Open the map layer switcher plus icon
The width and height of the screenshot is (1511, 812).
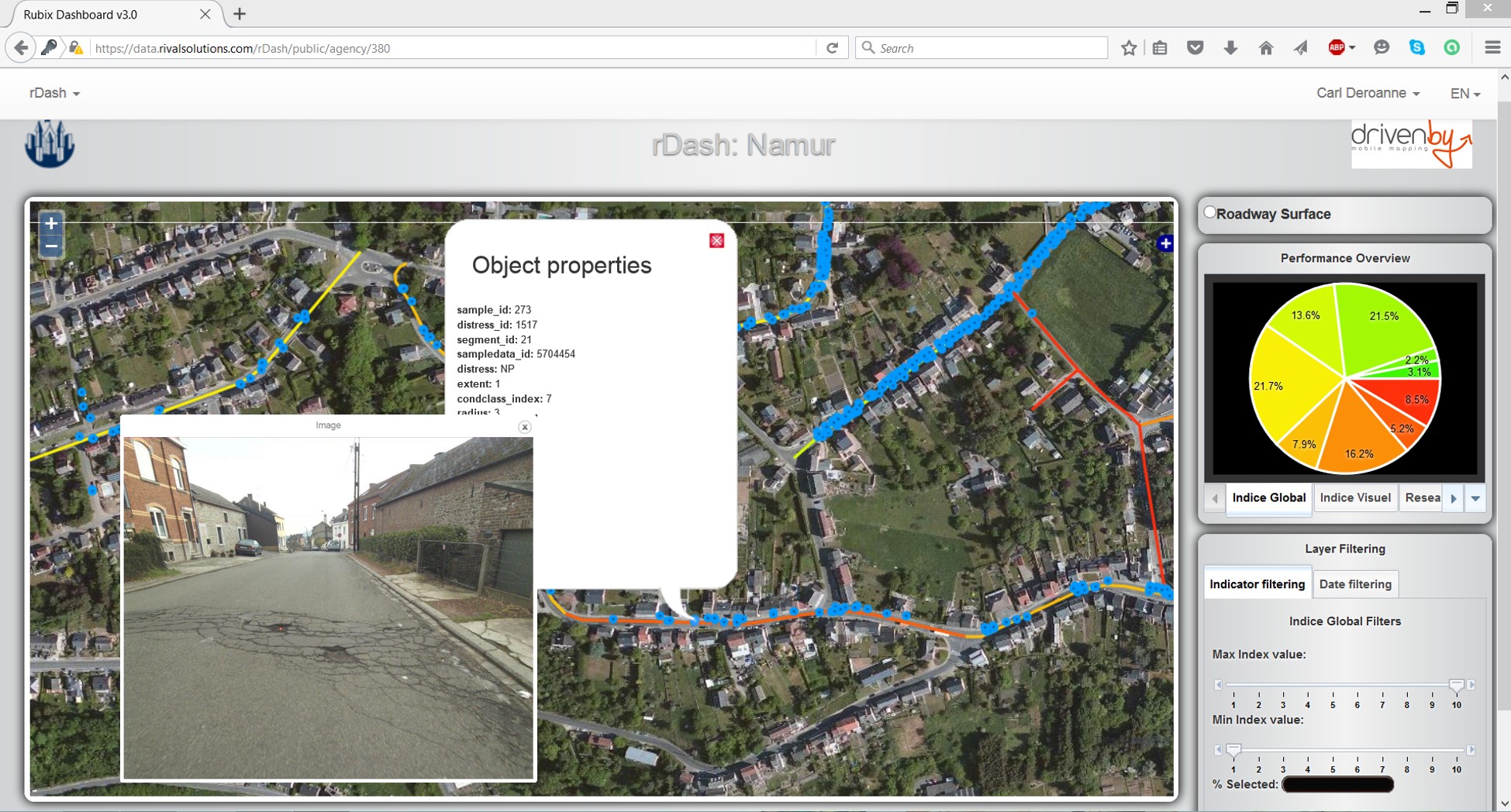[x=1164, y=243]
